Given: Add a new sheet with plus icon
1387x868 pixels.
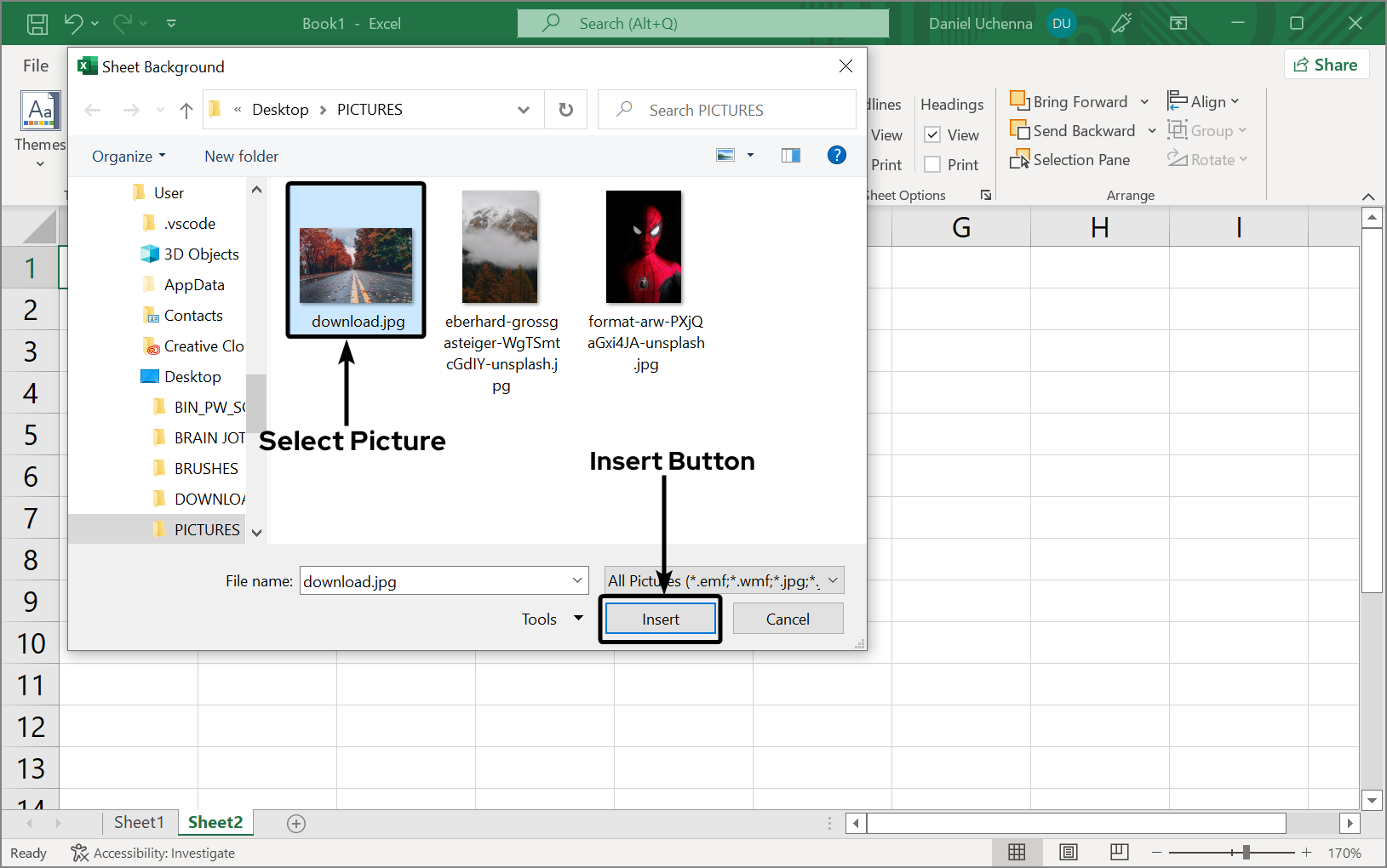Looking at the screenshot, I should (x=296, y=823).
